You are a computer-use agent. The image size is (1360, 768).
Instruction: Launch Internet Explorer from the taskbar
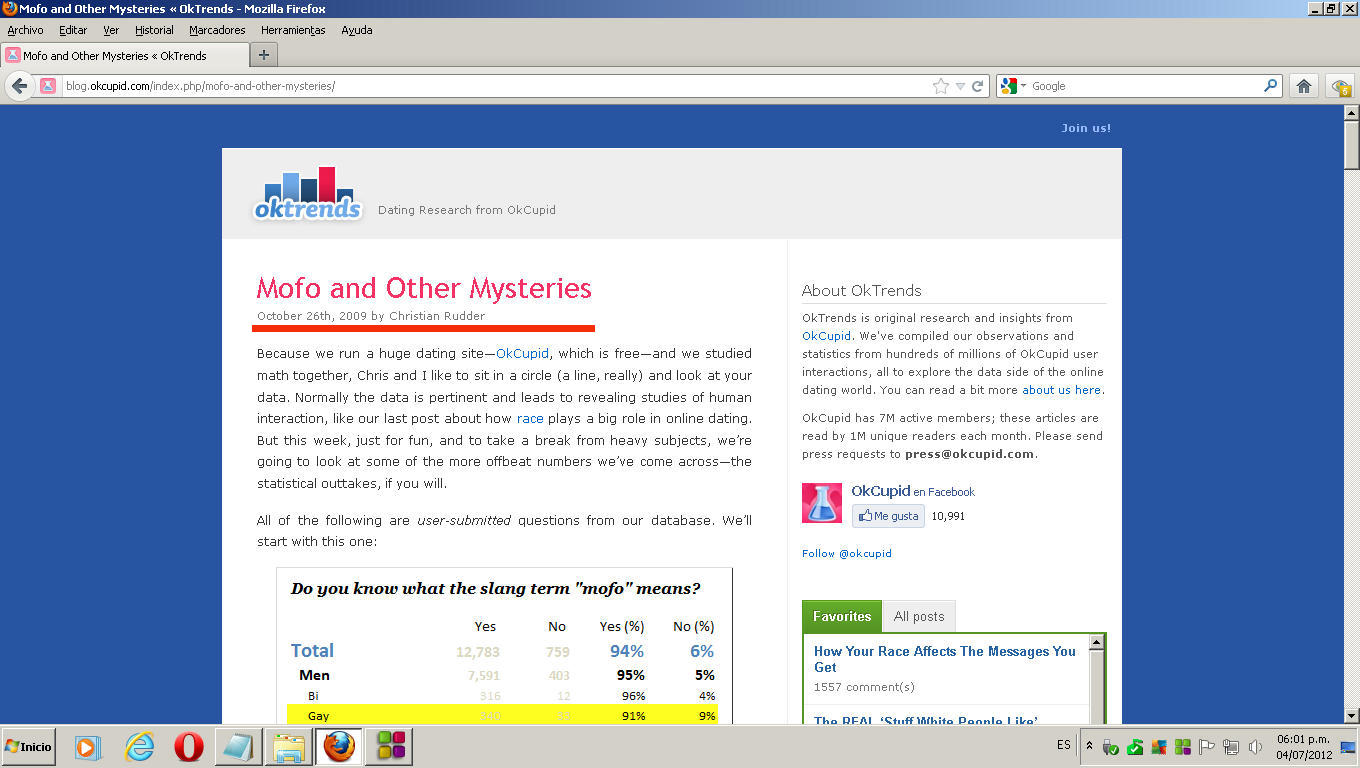tap(139, 747)
